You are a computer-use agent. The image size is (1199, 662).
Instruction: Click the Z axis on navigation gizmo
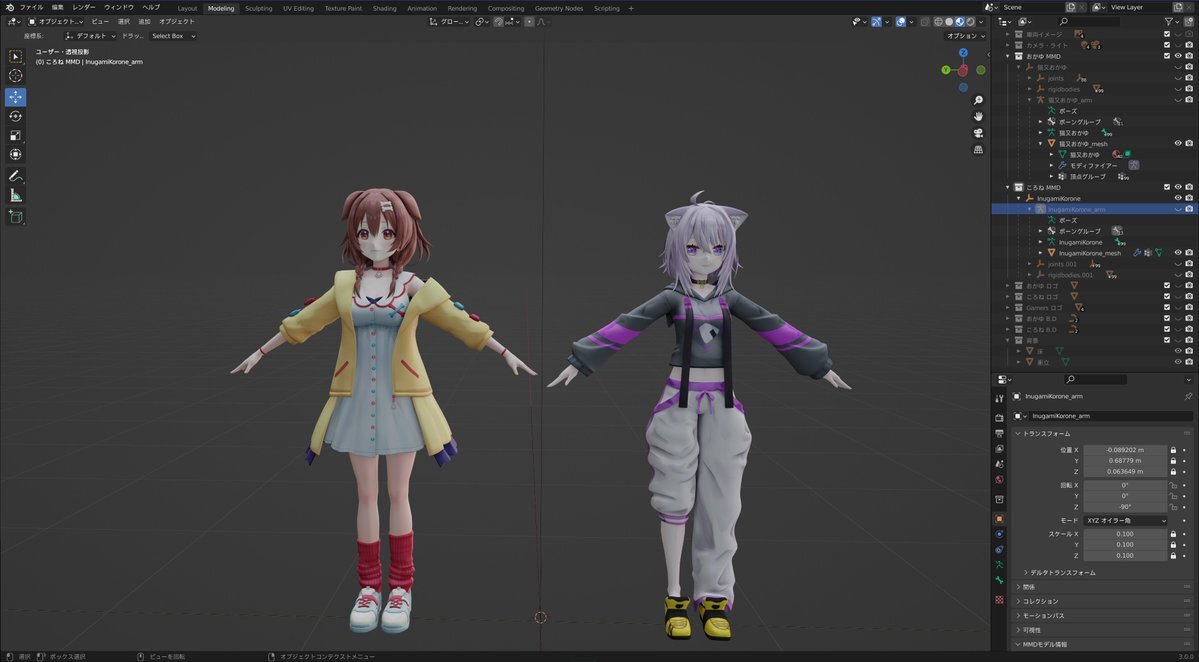click(x=963, y=52)
